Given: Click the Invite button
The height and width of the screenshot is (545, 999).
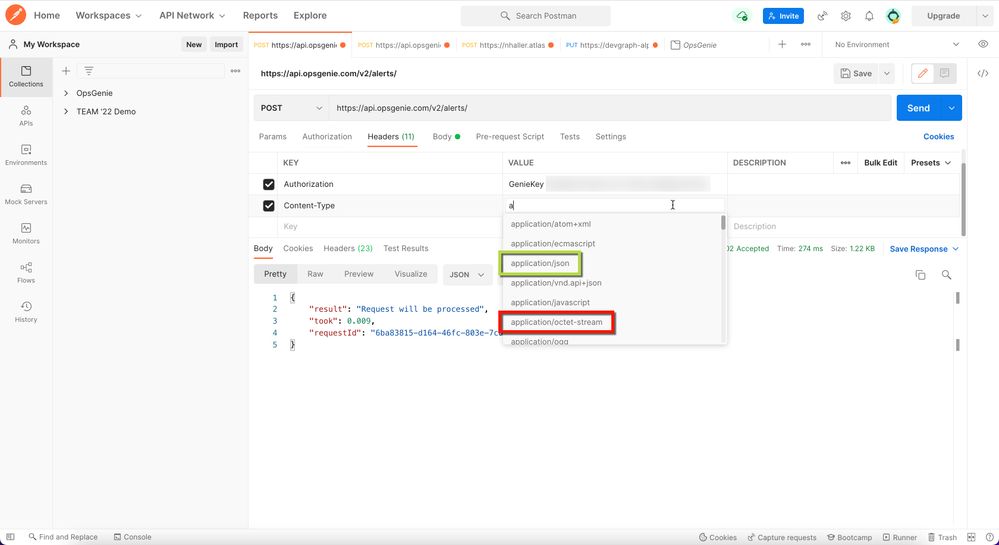Looking at the screenshot, I should 783,16.
